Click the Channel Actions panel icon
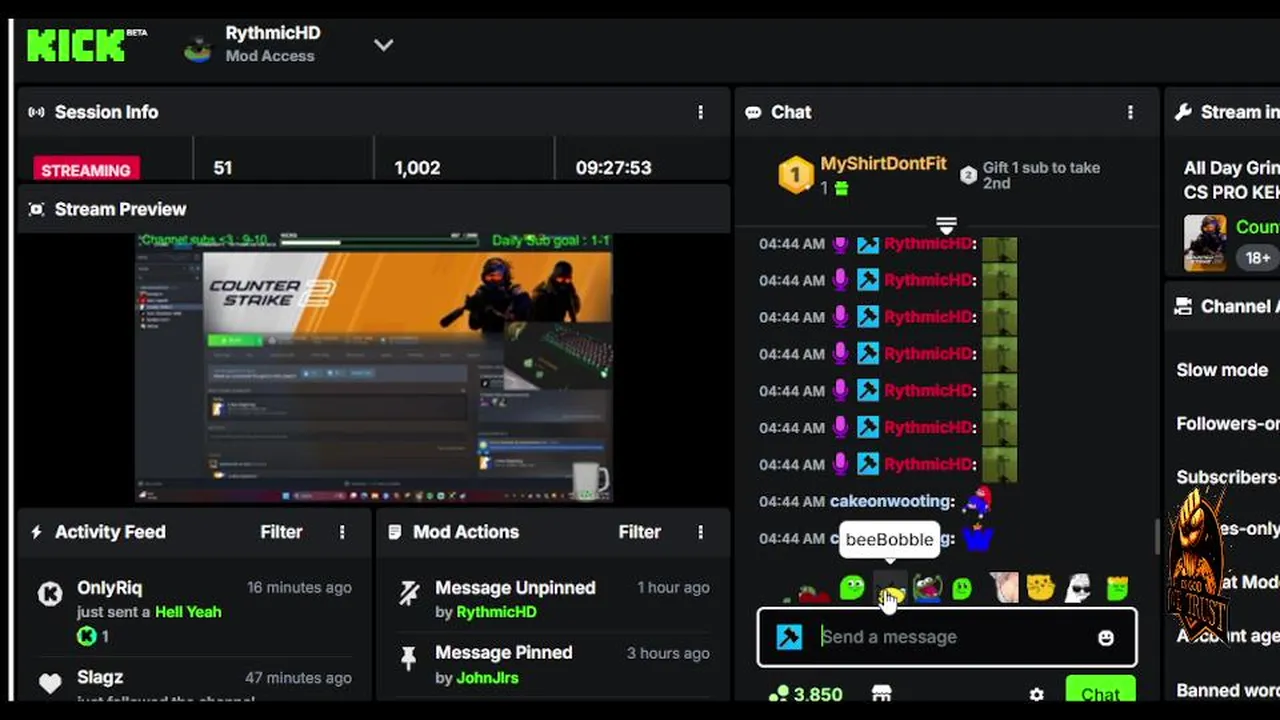The width and height of the screenshot is (1280, 720). click(x=1183, y=306)
